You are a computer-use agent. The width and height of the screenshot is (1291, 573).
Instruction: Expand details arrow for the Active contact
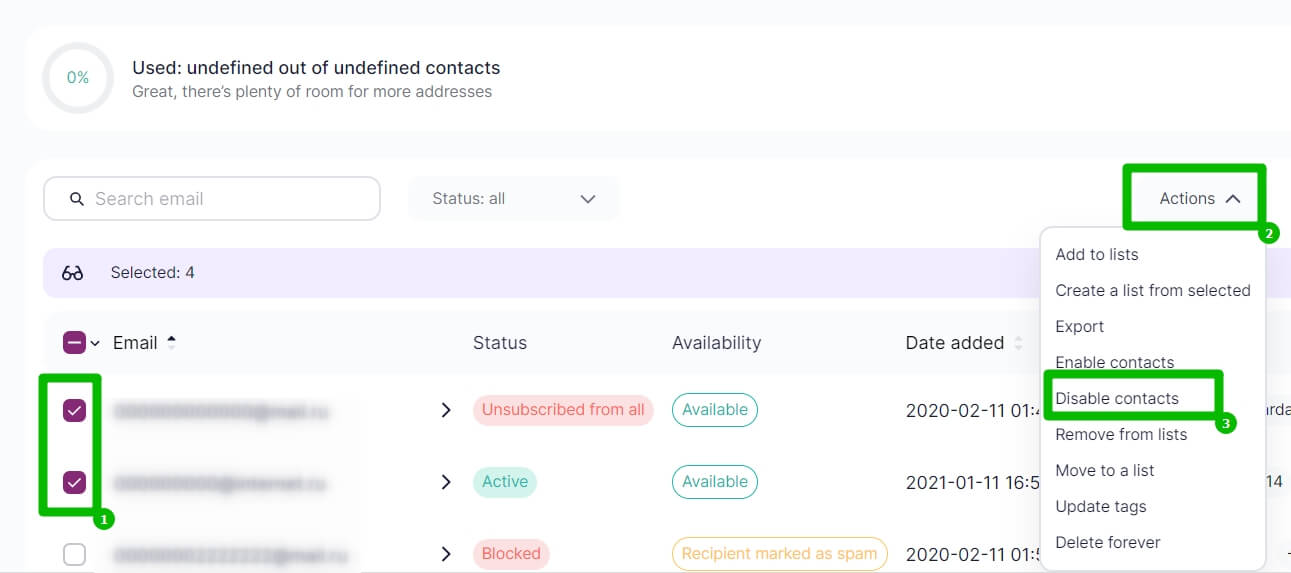446,482
